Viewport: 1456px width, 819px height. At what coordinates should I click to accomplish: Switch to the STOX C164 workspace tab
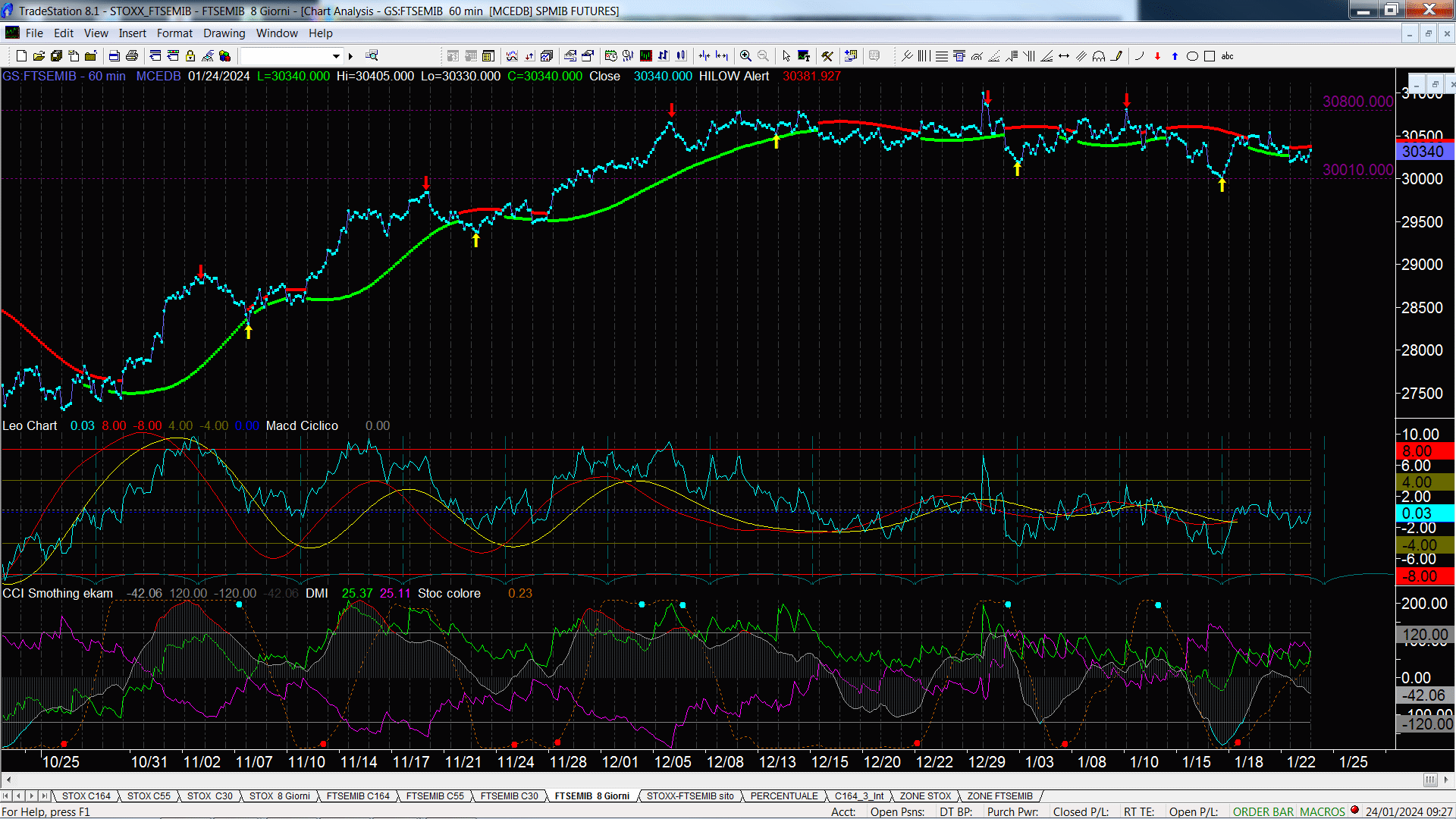pyautogui.click(x=86, y=796)
